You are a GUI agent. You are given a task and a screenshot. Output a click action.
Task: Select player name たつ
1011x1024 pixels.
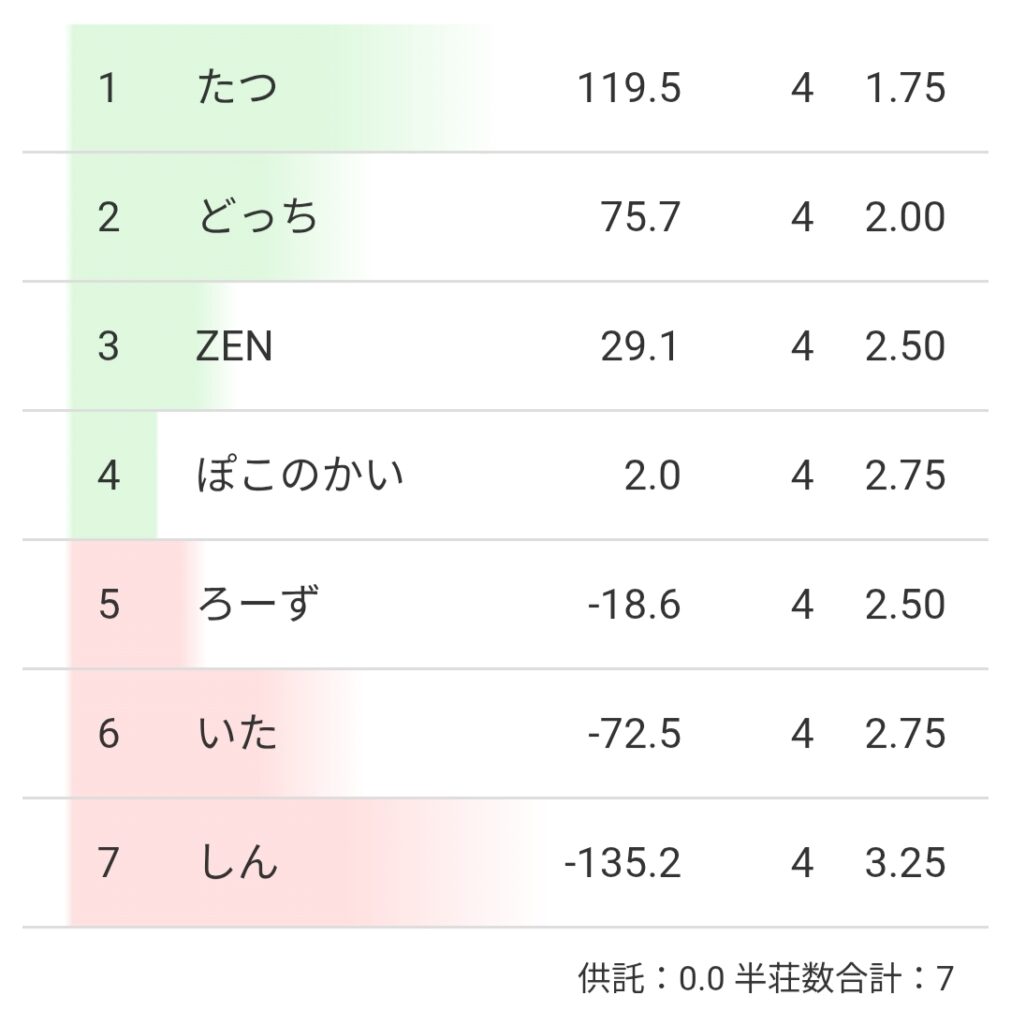(237, 88)
